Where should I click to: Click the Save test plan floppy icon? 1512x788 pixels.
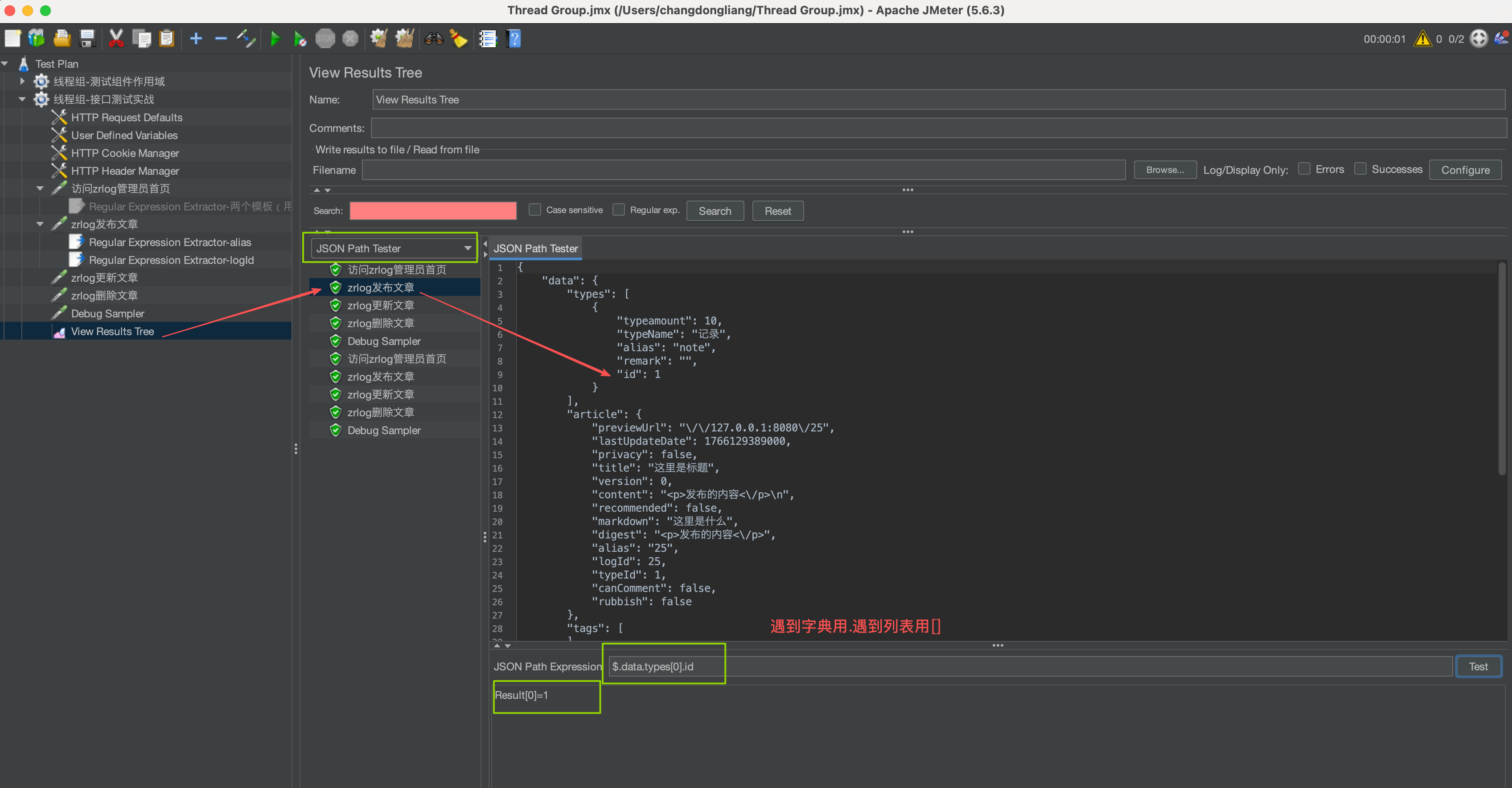click(x=87, y=39)
